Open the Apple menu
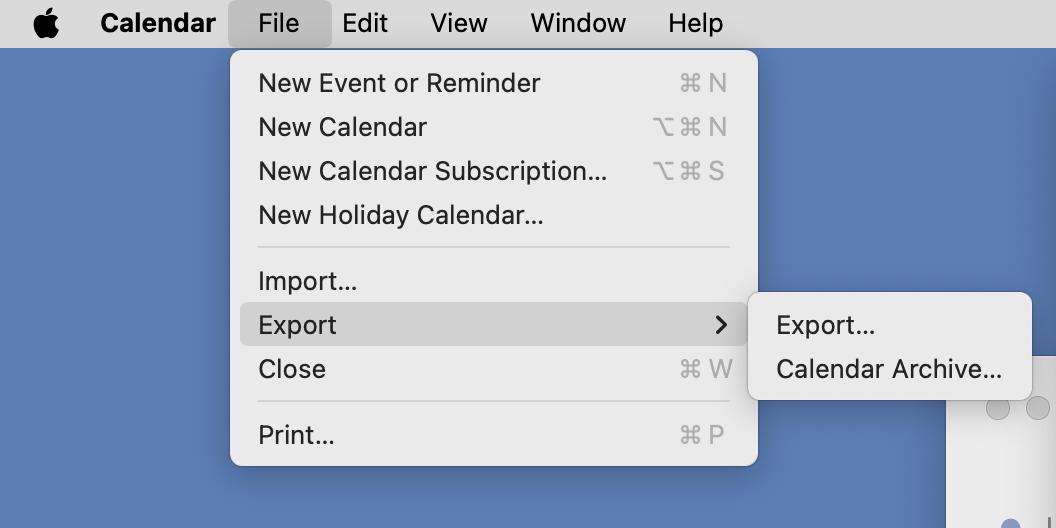 tap(46, 23)
